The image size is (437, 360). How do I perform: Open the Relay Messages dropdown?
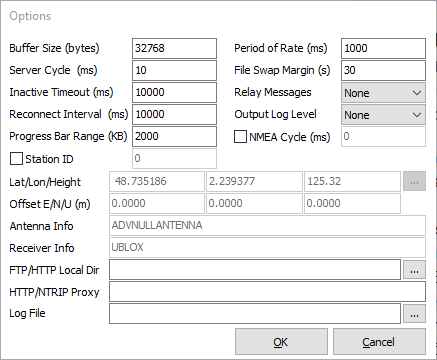[383, 93]
